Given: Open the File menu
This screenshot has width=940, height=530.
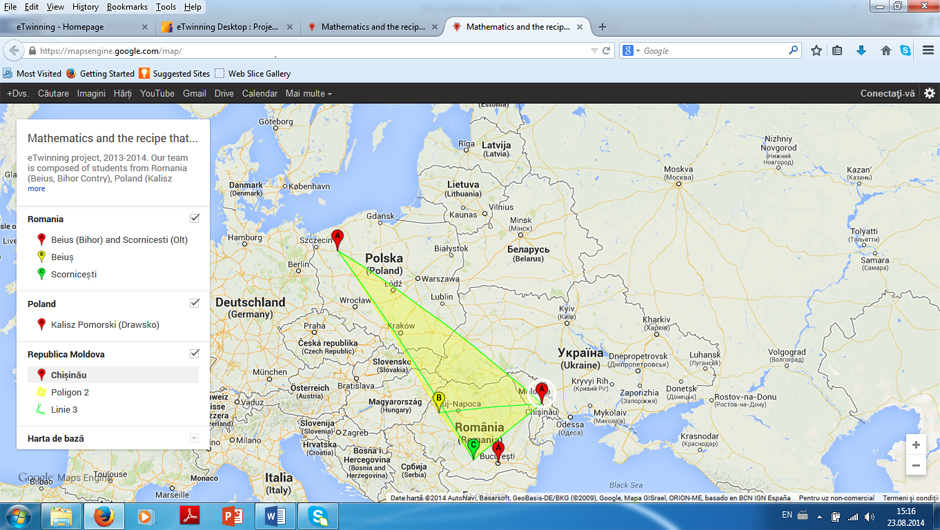Looking at the screenshot, I should click(10, 7).
